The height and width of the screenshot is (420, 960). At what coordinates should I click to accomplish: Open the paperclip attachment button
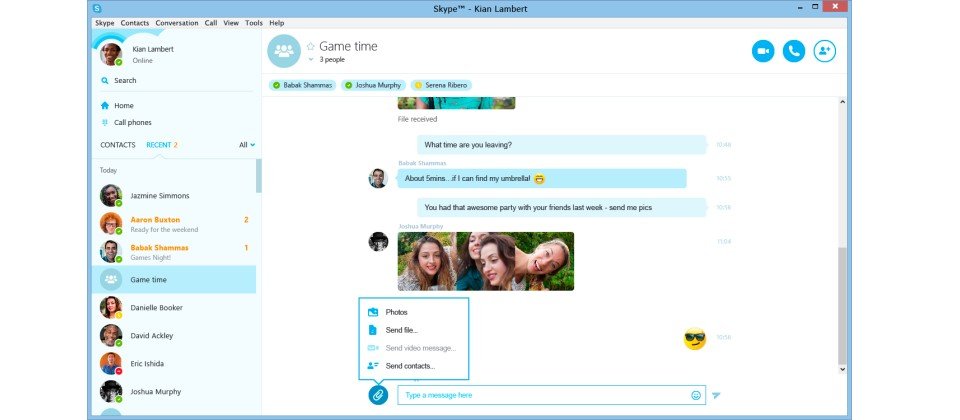pos(378,395)
